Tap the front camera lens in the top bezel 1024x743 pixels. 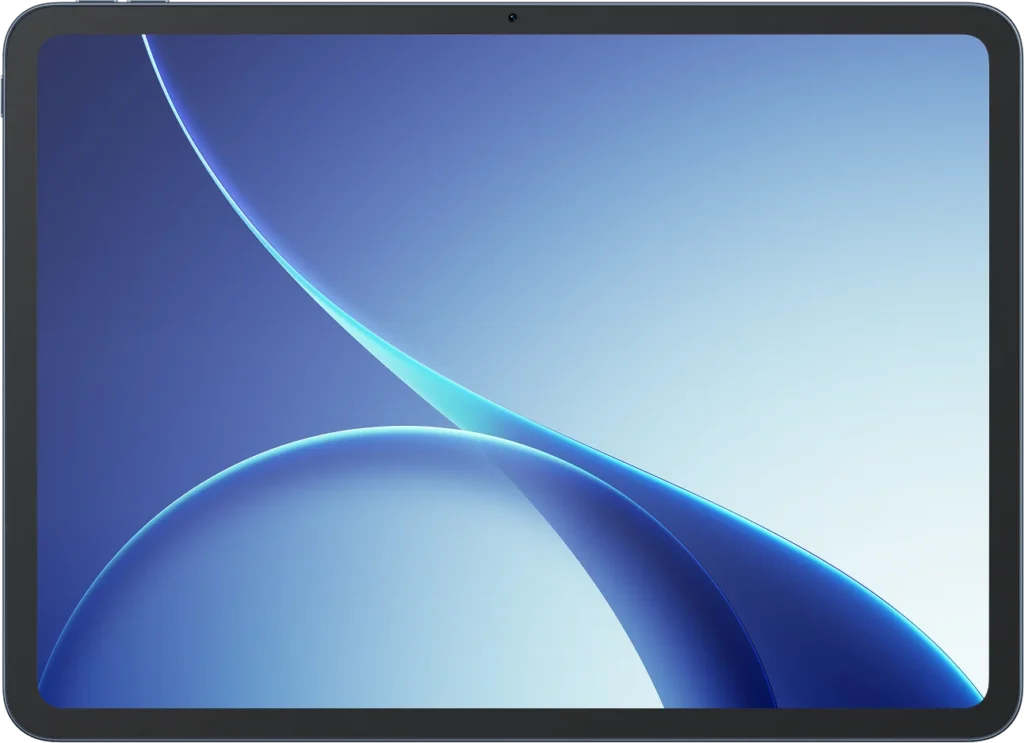tap(512, 18)
